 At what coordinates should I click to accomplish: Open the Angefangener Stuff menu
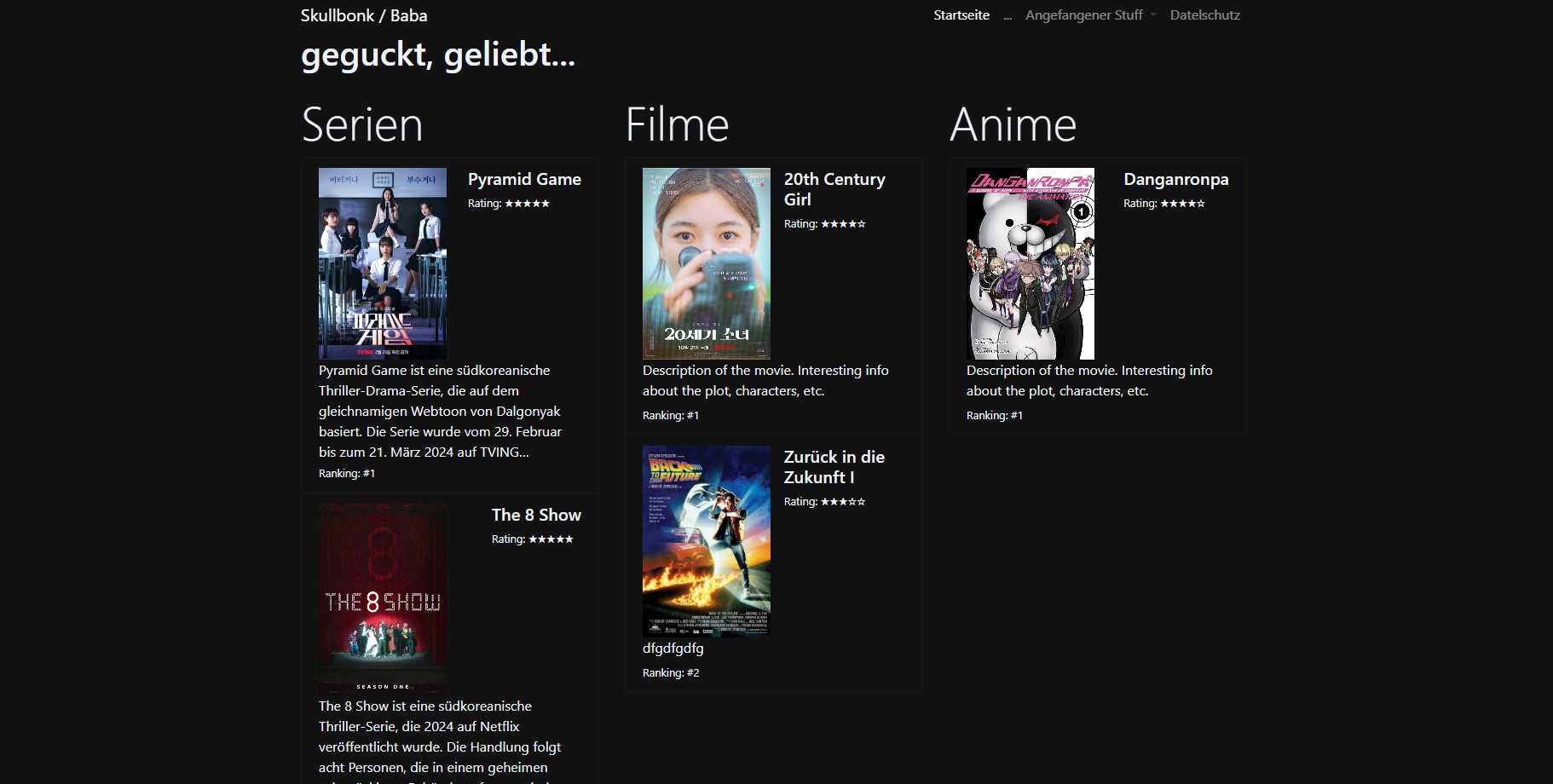click(1083, 15)
